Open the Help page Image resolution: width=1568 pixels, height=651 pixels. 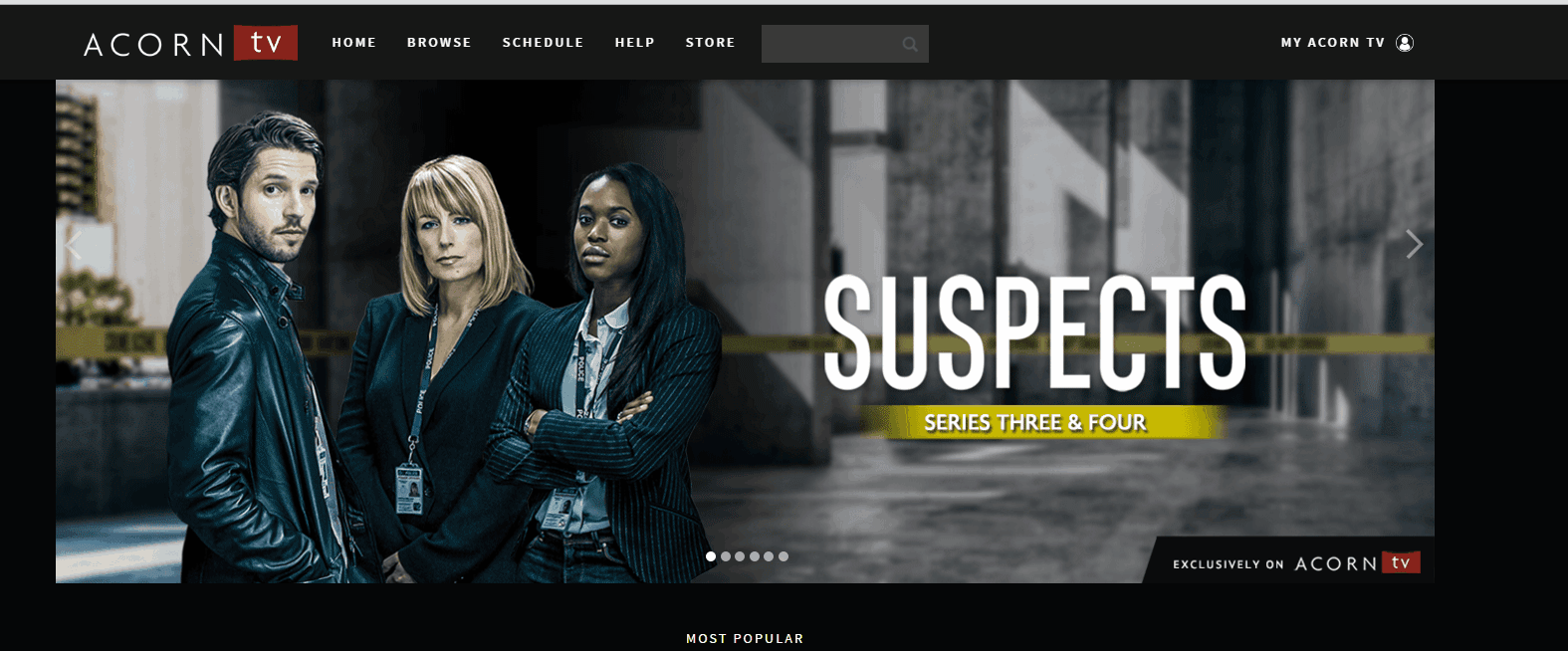(634, 43)
